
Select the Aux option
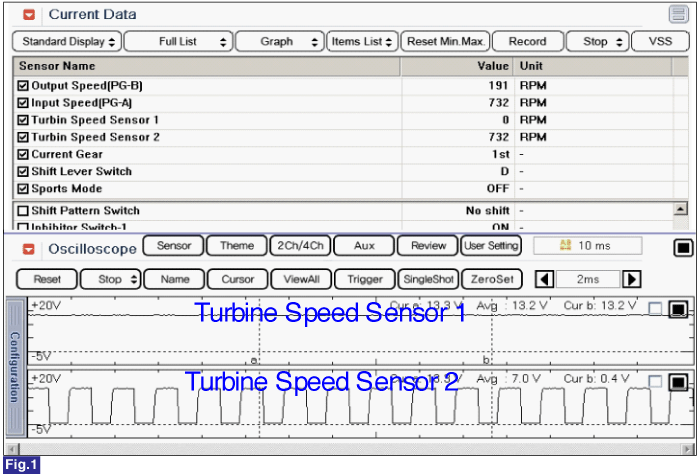[364, 245]
